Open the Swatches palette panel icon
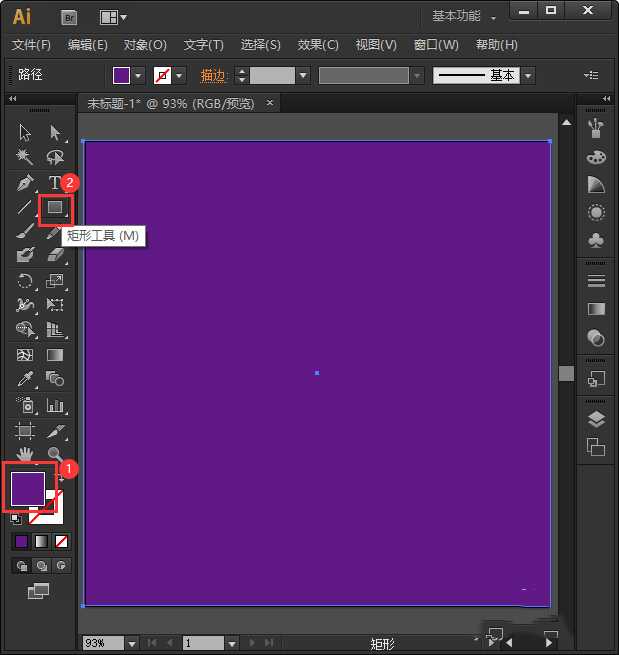 (596, 157)
